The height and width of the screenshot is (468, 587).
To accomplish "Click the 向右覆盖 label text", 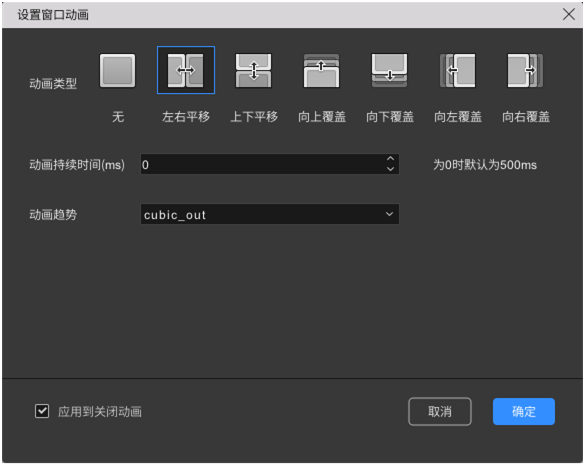I will 526,117.
